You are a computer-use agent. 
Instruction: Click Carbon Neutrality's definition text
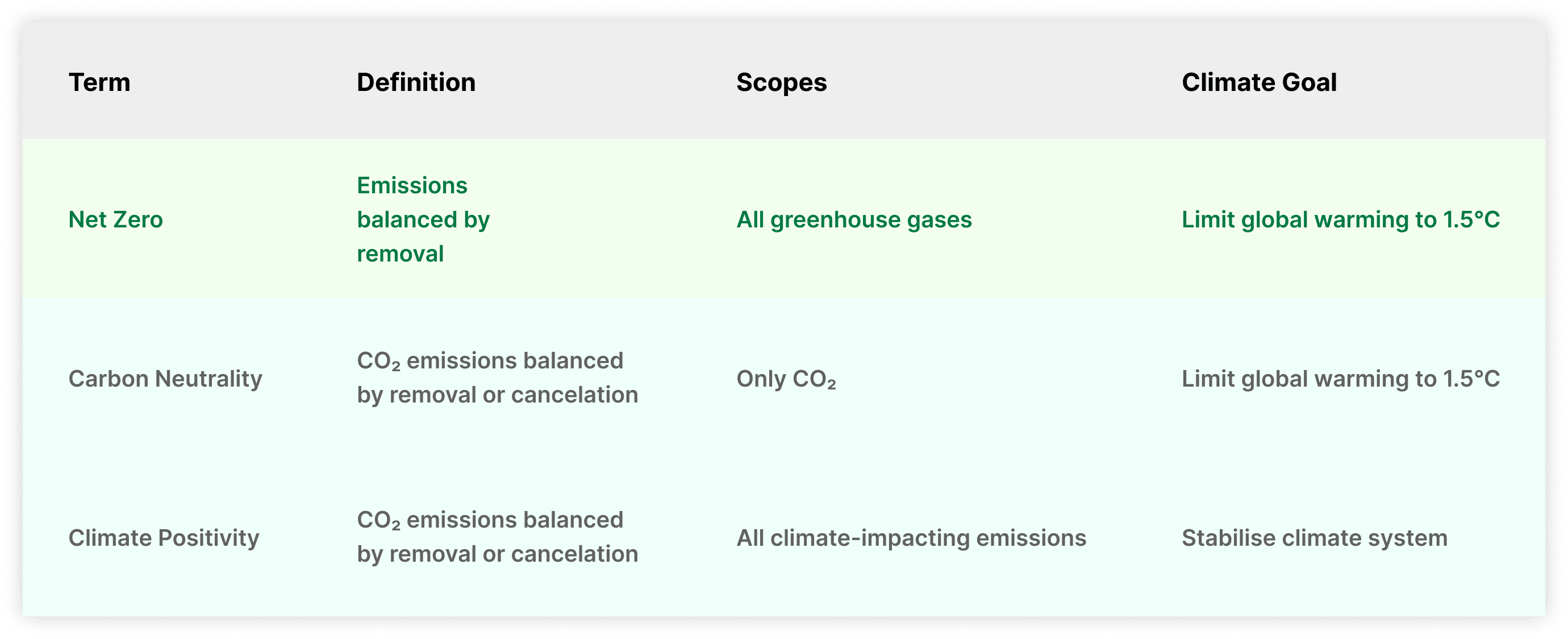click(497, 377)
